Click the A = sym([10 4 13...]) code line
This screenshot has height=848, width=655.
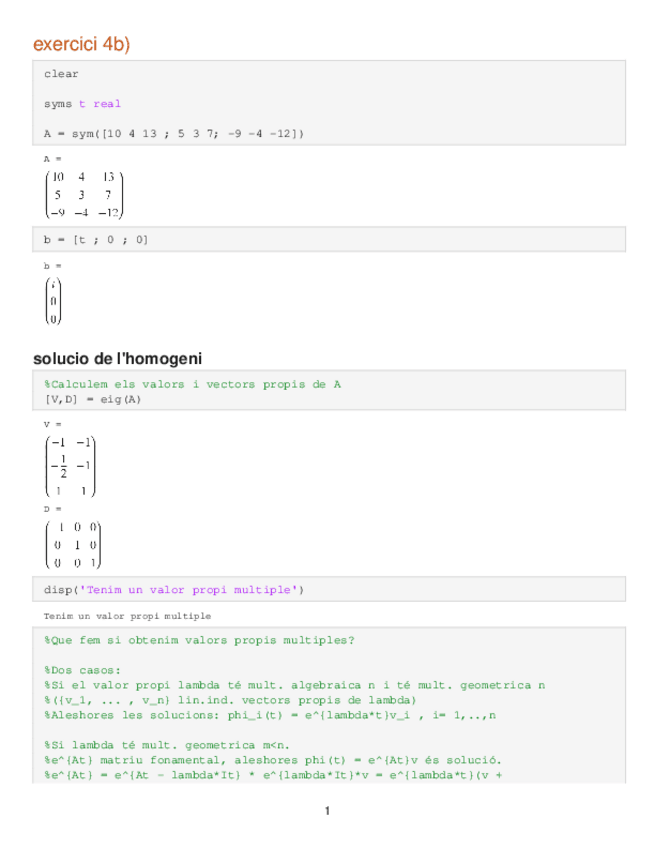coord(174,133)
